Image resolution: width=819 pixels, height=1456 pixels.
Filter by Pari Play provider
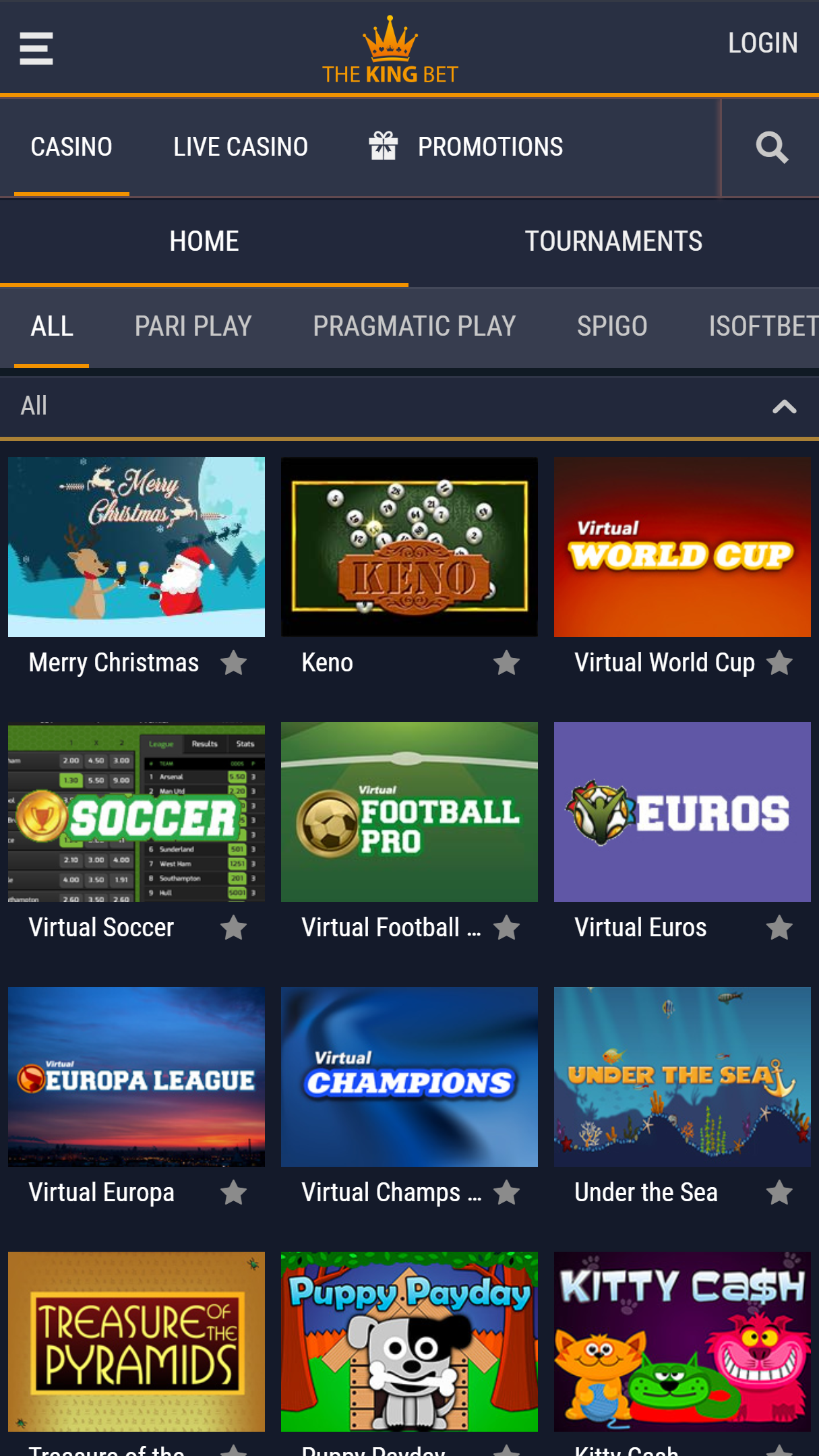[193, 327]
